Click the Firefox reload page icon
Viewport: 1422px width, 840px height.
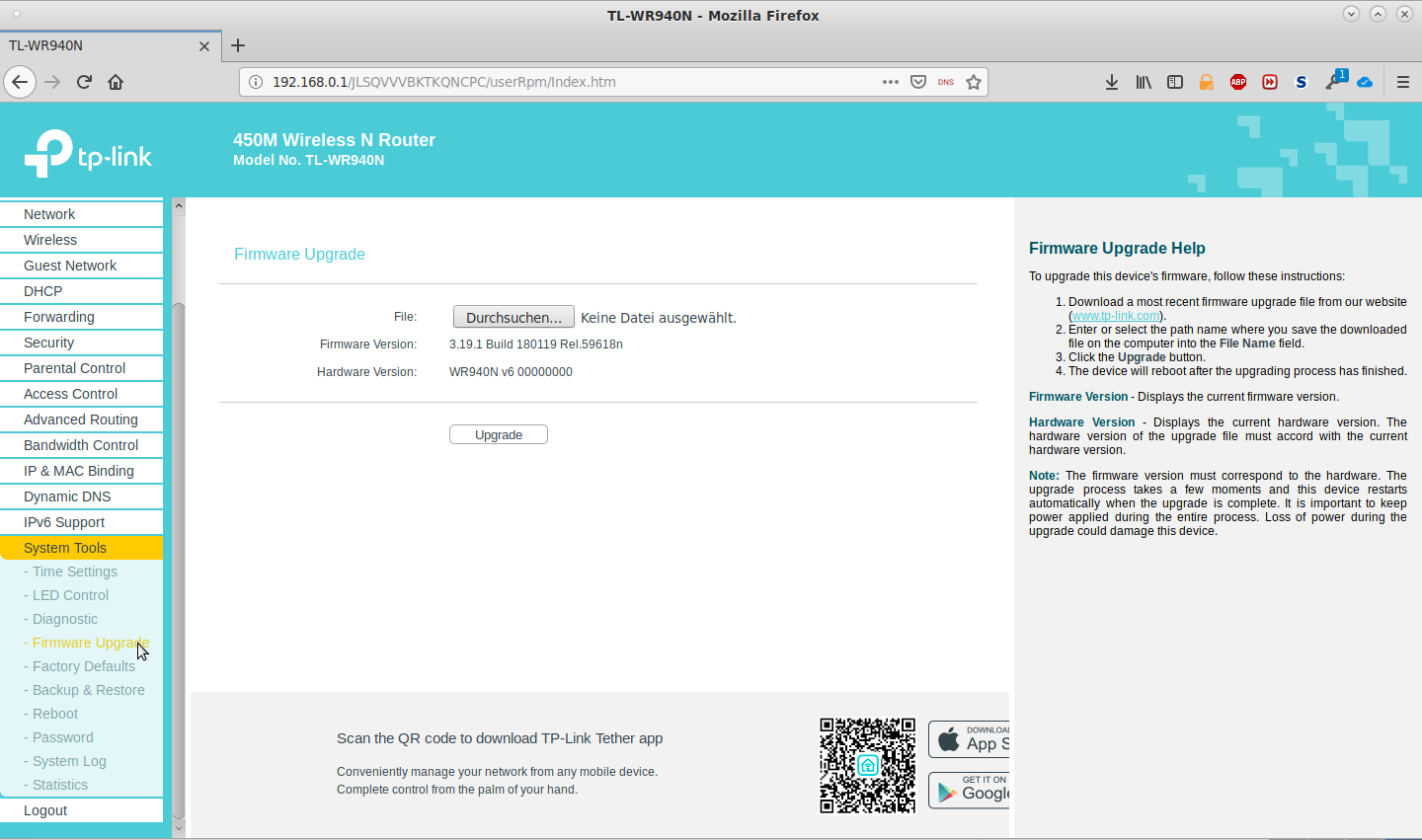pyautogui.click(x=84, y=82)
